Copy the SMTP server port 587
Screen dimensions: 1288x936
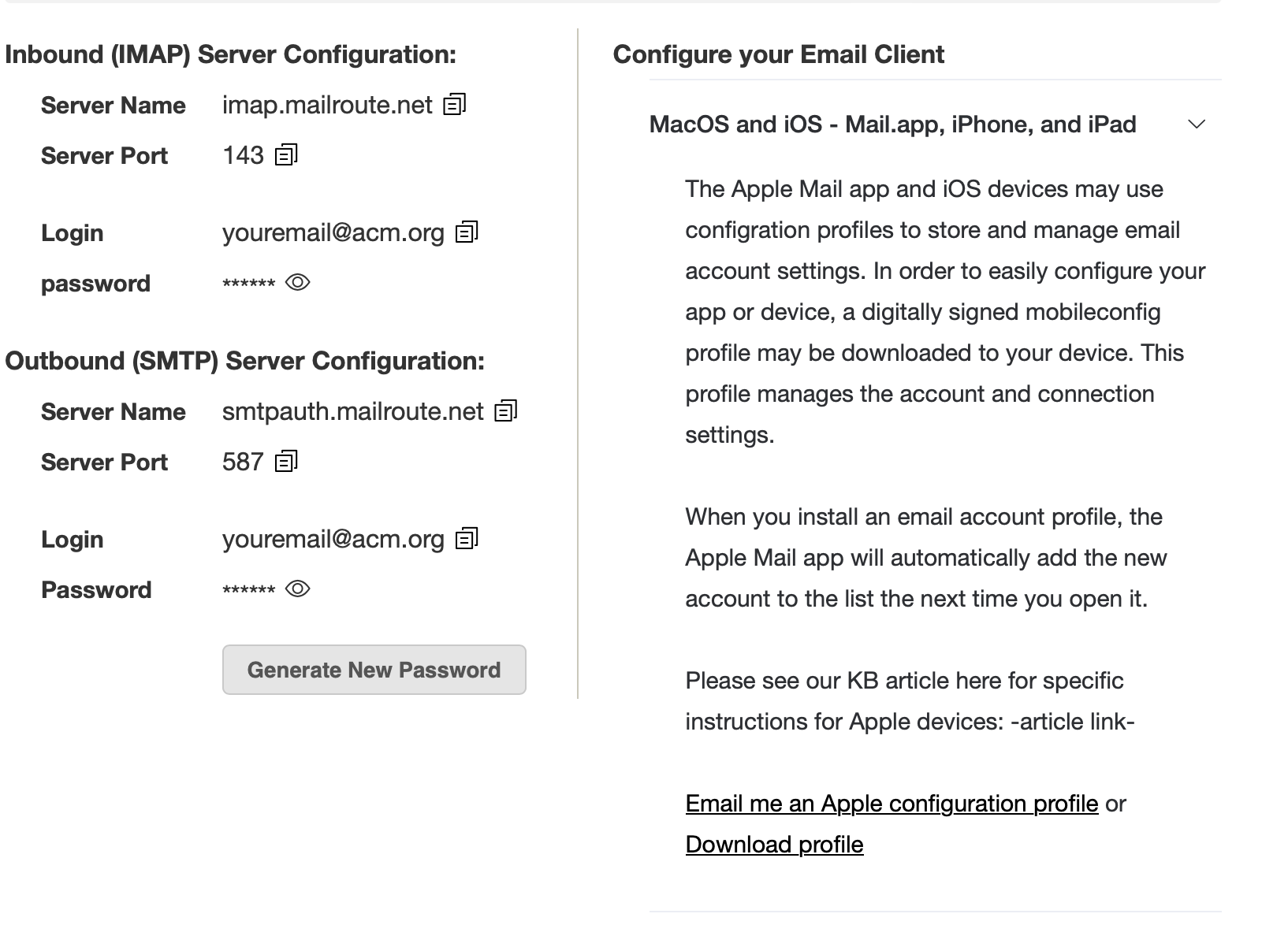pos(286,462)
